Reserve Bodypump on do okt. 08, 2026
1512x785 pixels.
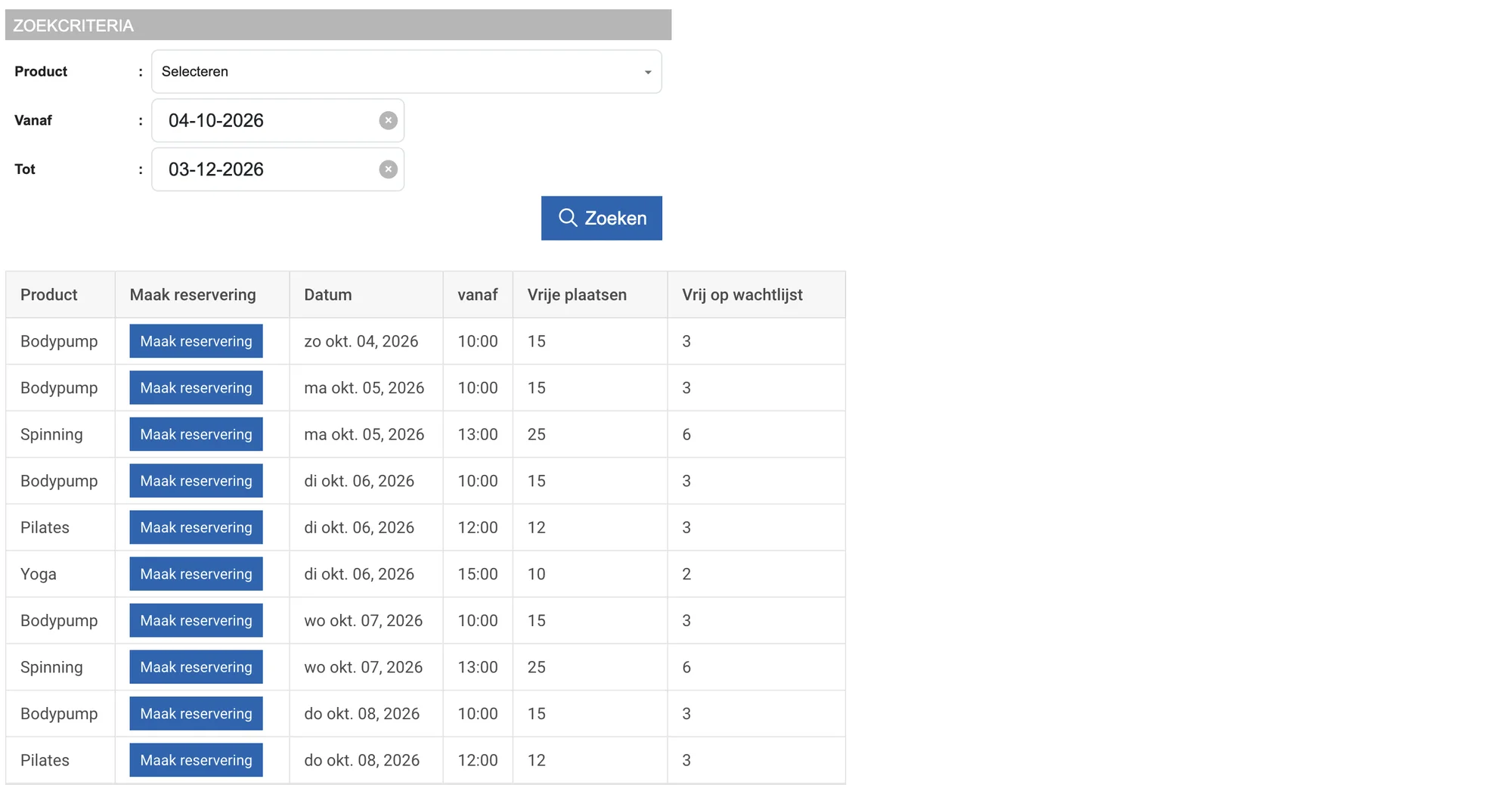pos(197,714)
